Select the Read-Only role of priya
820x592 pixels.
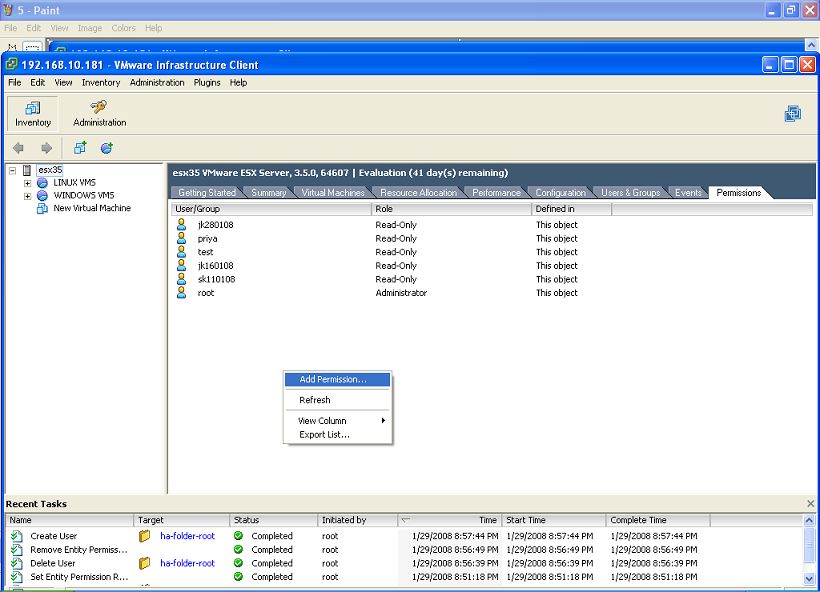[396, 238]
